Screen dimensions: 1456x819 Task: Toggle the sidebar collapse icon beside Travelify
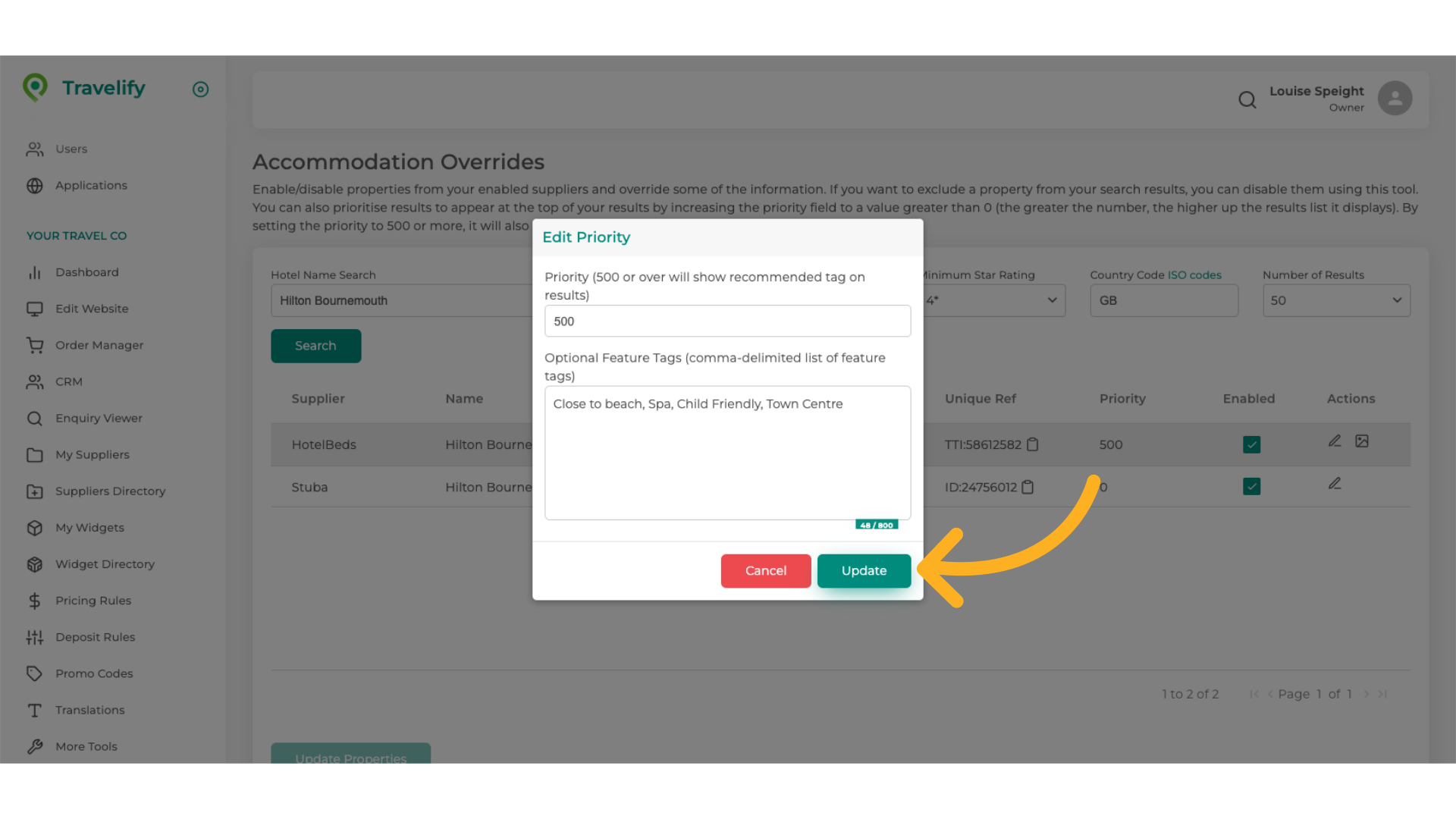tap(200, 89)
